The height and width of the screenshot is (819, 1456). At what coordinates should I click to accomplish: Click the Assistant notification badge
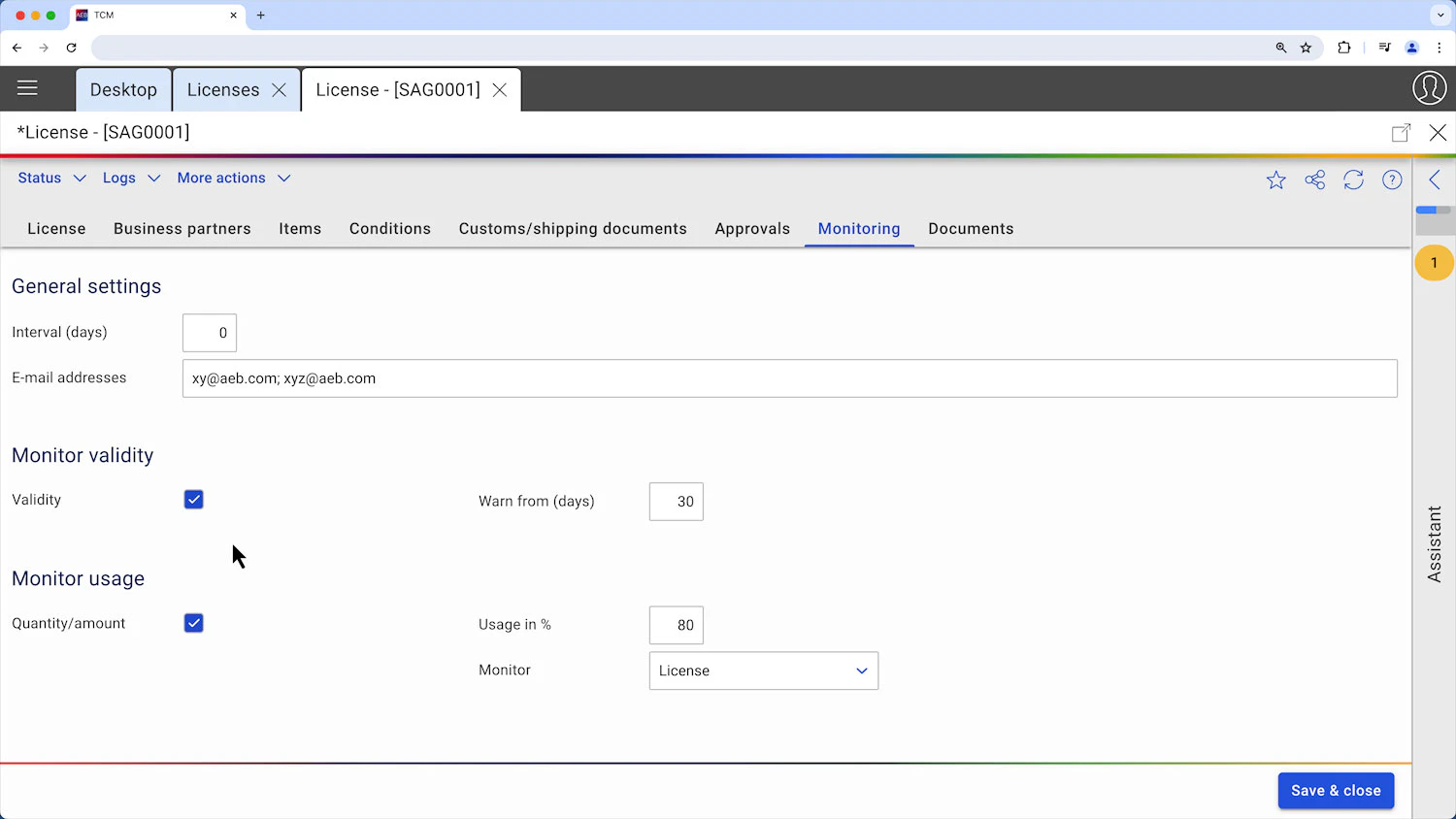pyautogui.click(x=1434, y=262)
